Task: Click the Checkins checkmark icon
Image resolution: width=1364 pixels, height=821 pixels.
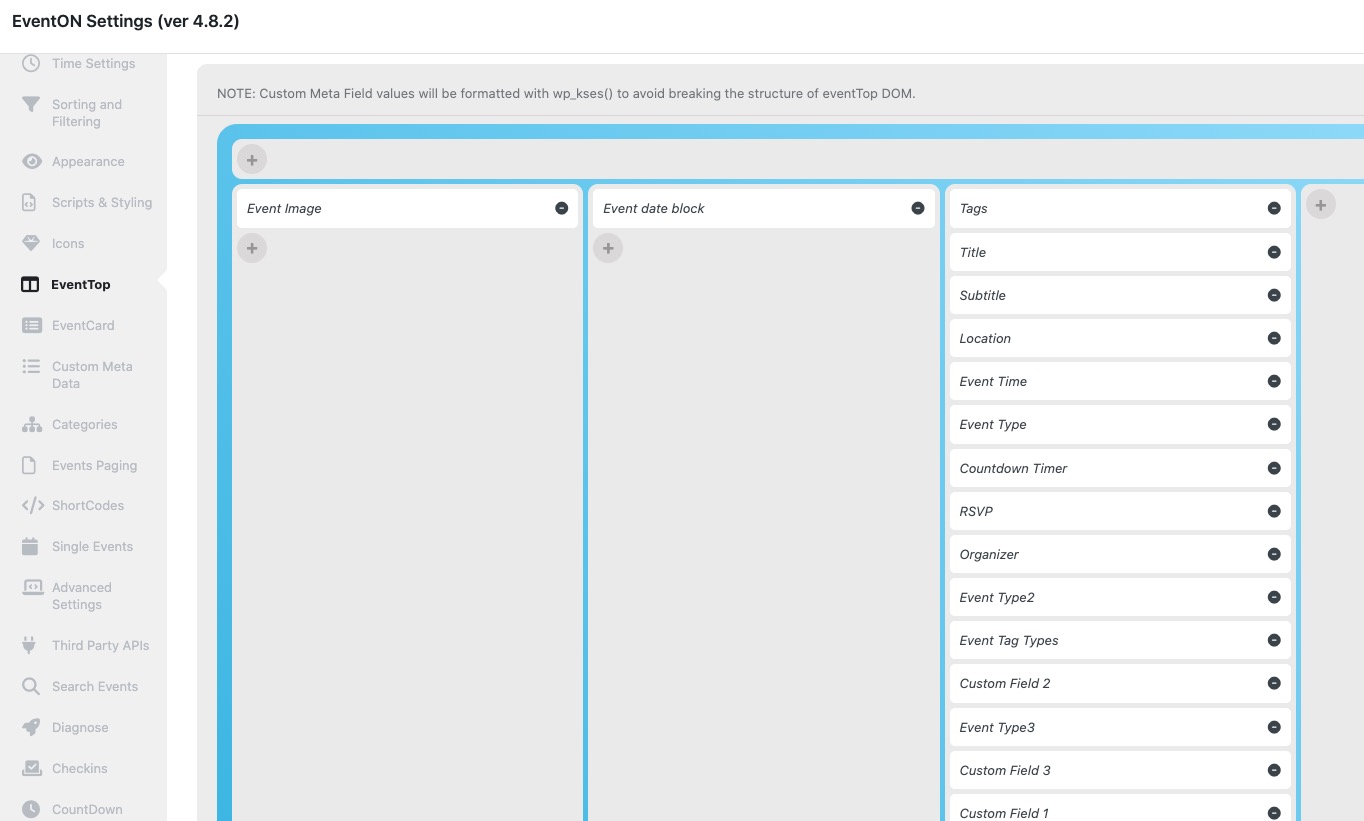Action: pyautogui.click(x=31, y=768)
